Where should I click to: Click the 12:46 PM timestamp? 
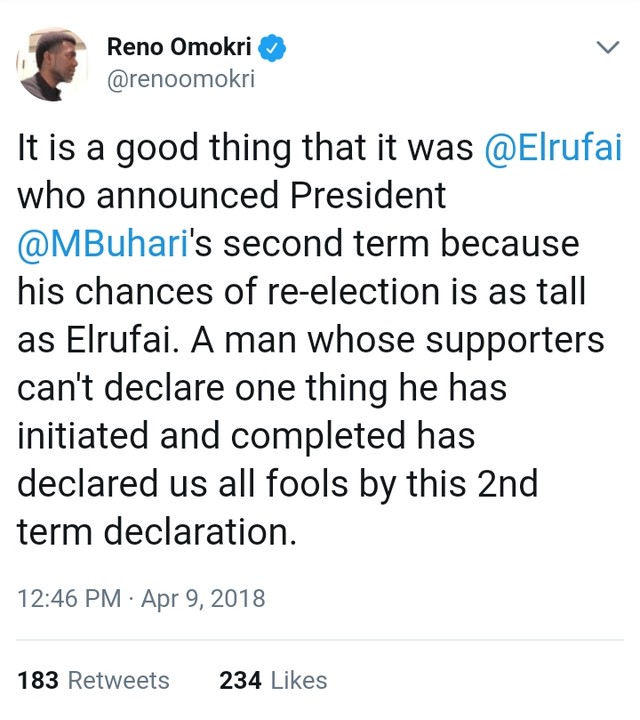pyautogui.click(x=69, y=598)
